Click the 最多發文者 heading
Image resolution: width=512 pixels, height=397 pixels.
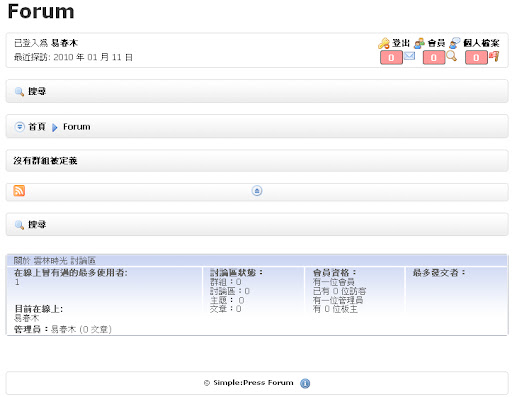click(439, 273)
